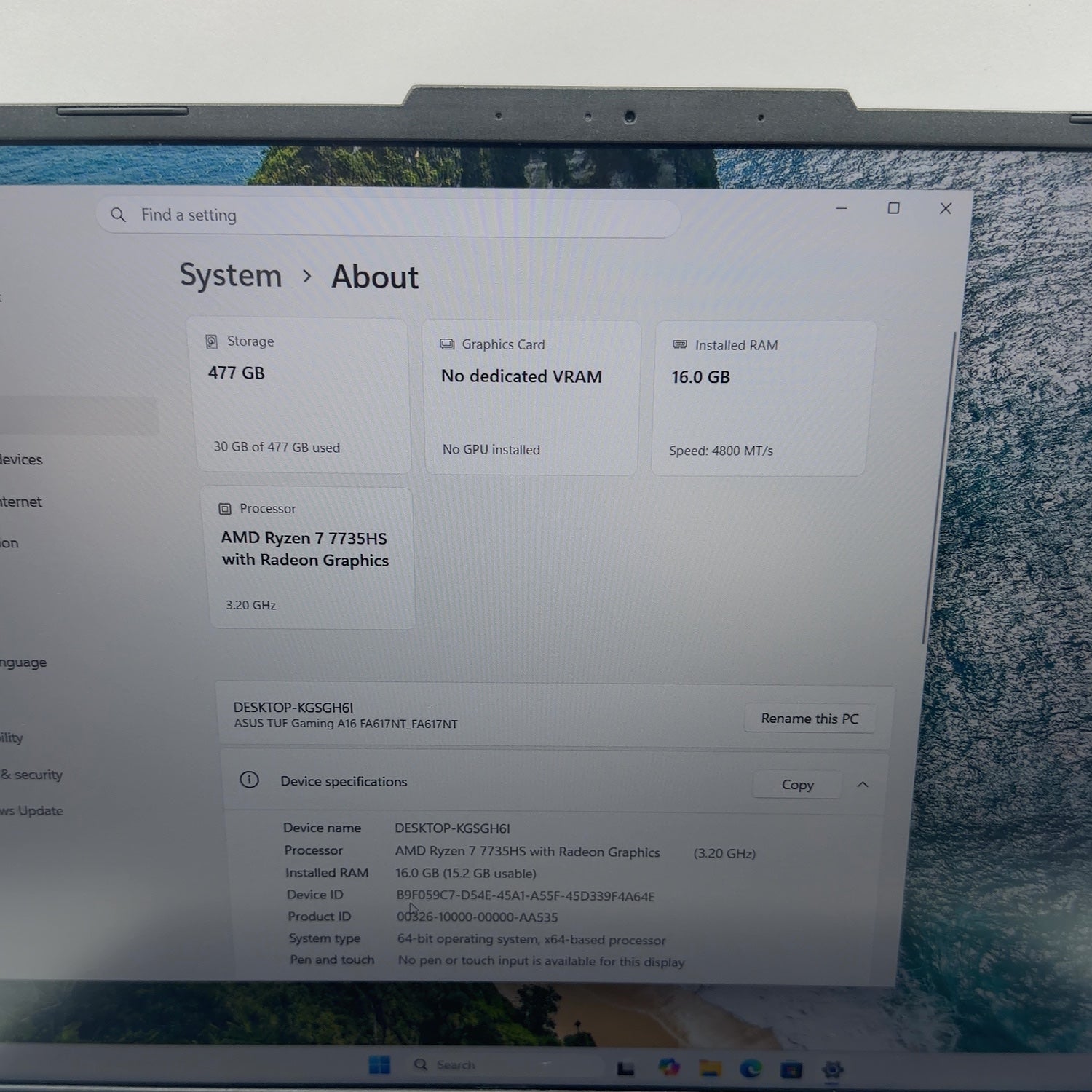Screen dimensions: 1092x1092
Task: Open File Explorer from the taskbar
Action: pos(711,1068)
